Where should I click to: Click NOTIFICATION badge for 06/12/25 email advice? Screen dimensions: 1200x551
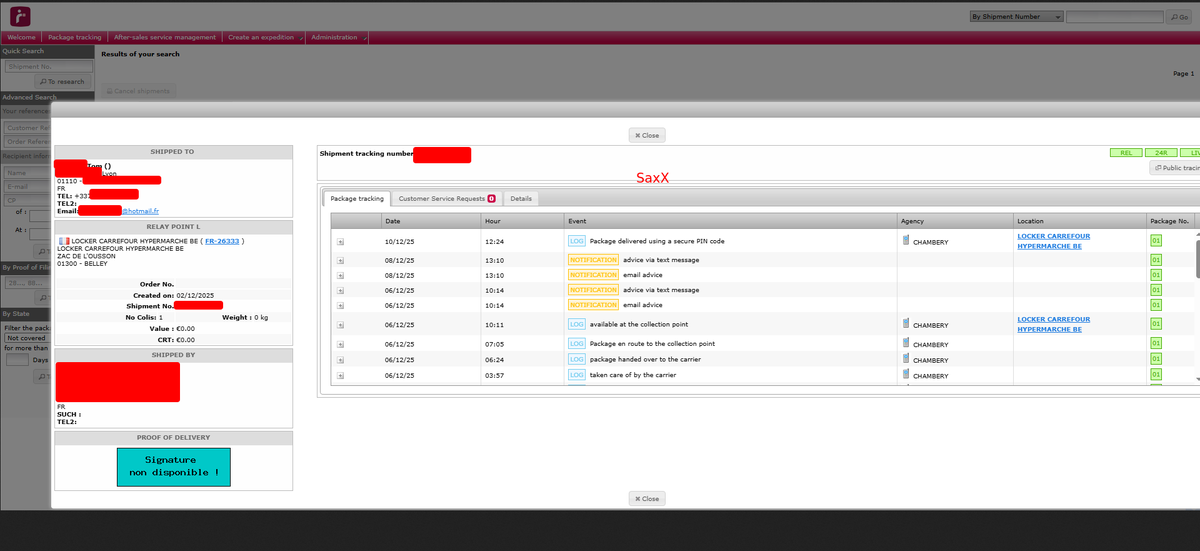coord(593,305)
